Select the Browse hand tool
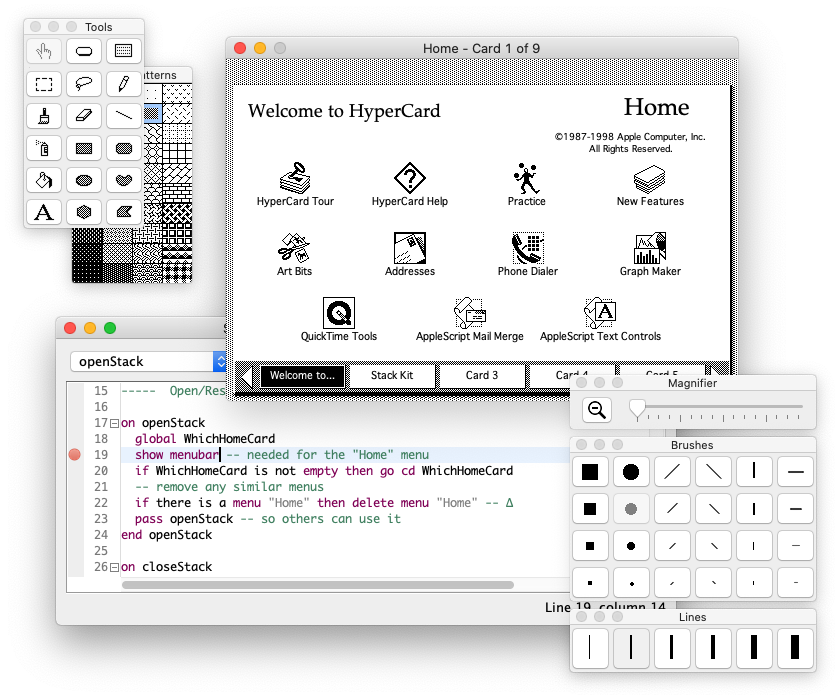This screenshot has height=700, width=838. click(44, 51)
